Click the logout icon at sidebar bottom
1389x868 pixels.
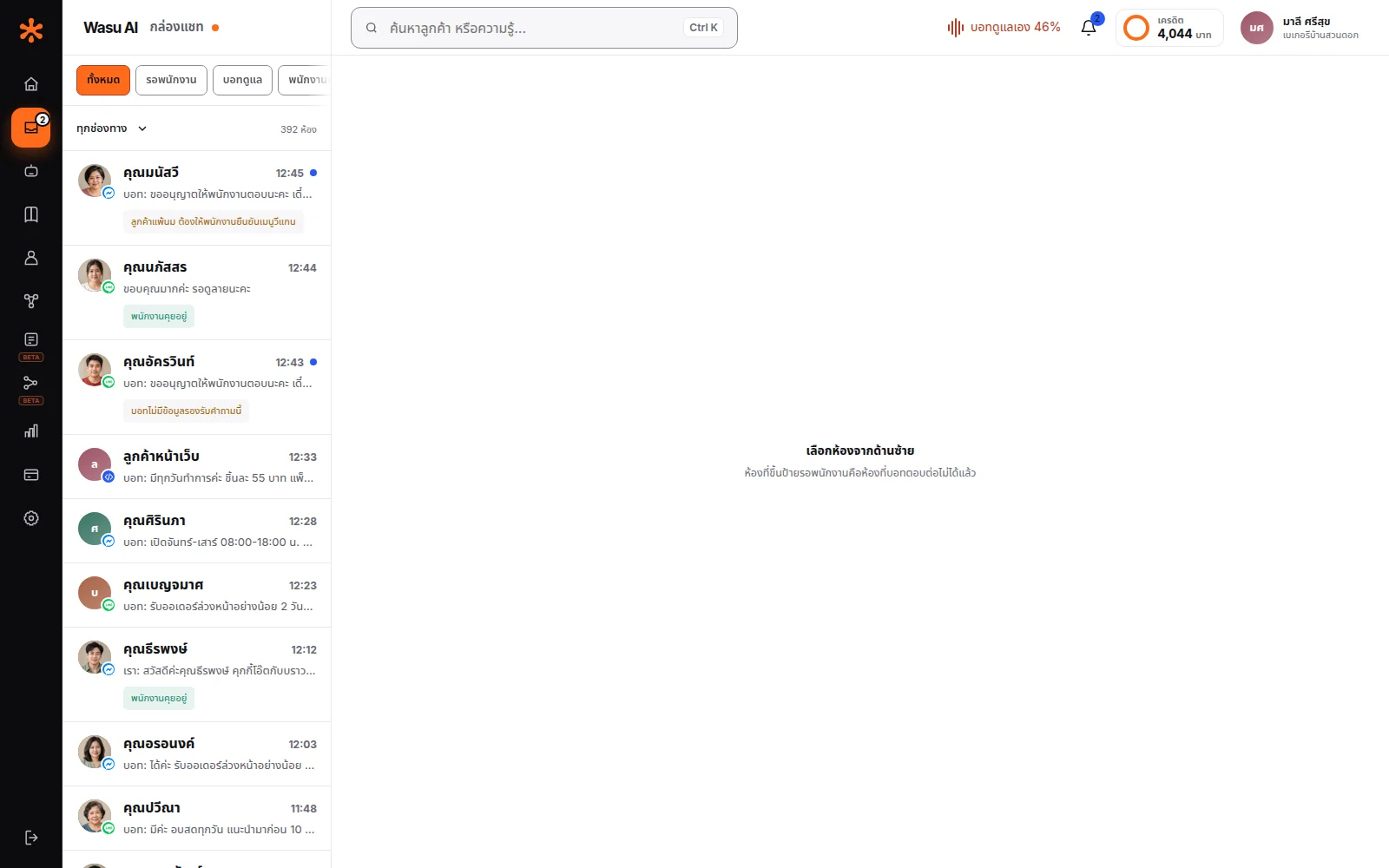(x=31, y=838)
